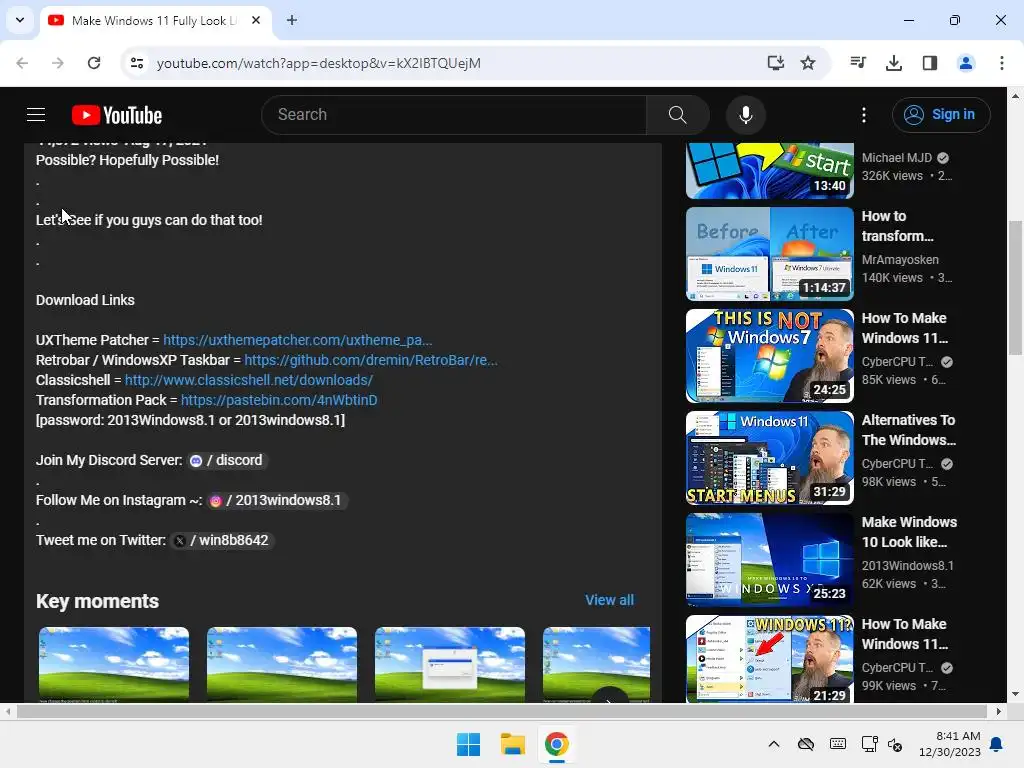Open Michael MJD video thumbnail 13:40
1024x768 pixels.
tap(769, 170)
